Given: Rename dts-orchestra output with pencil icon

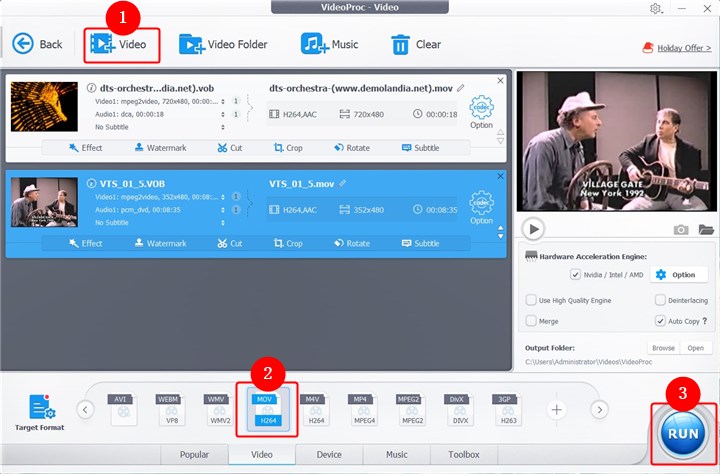Looking at the screenshot, I should [461, 87].
